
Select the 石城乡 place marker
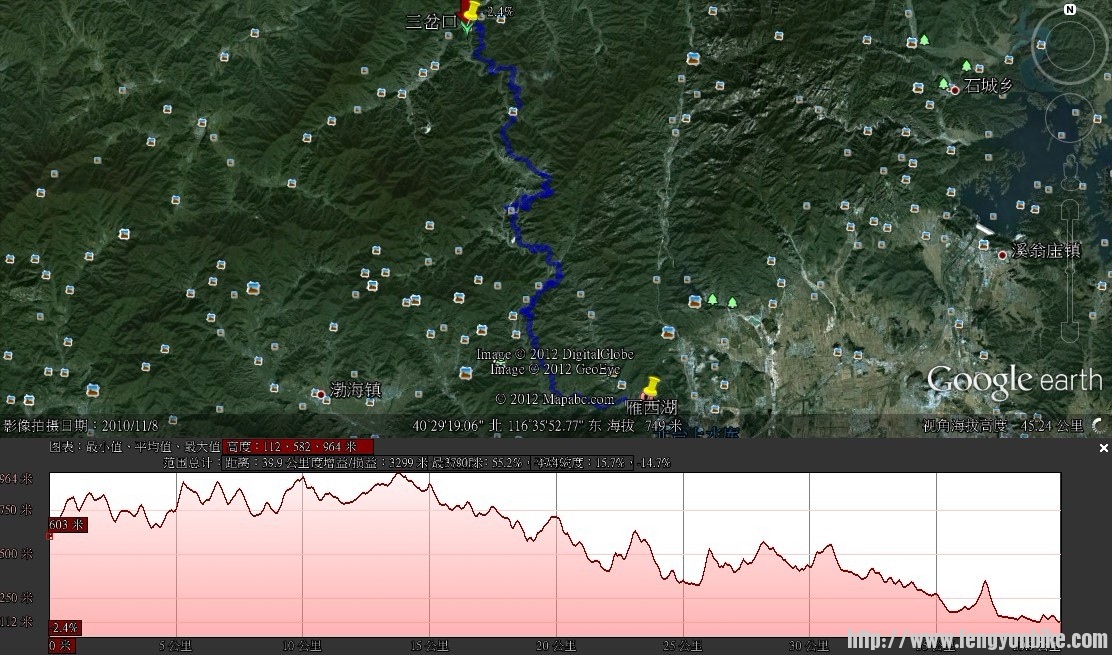(955, 90)
